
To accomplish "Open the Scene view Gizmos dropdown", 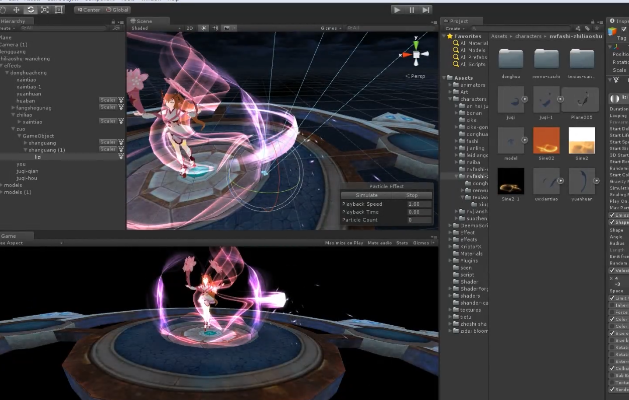I will tap(330, 28).
